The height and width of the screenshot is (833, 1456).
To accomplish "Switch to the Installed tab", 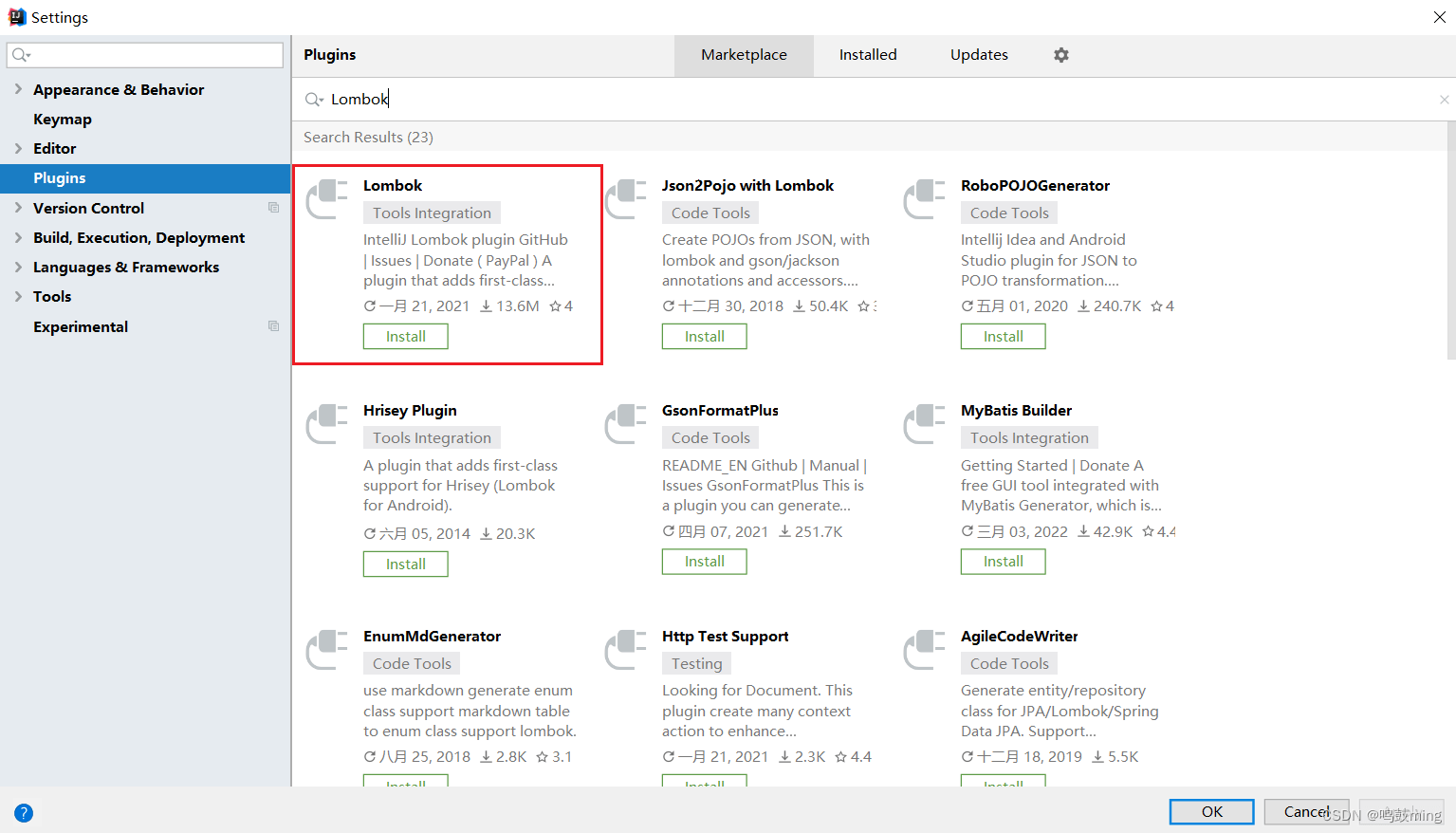I will [x=868, y=55].
